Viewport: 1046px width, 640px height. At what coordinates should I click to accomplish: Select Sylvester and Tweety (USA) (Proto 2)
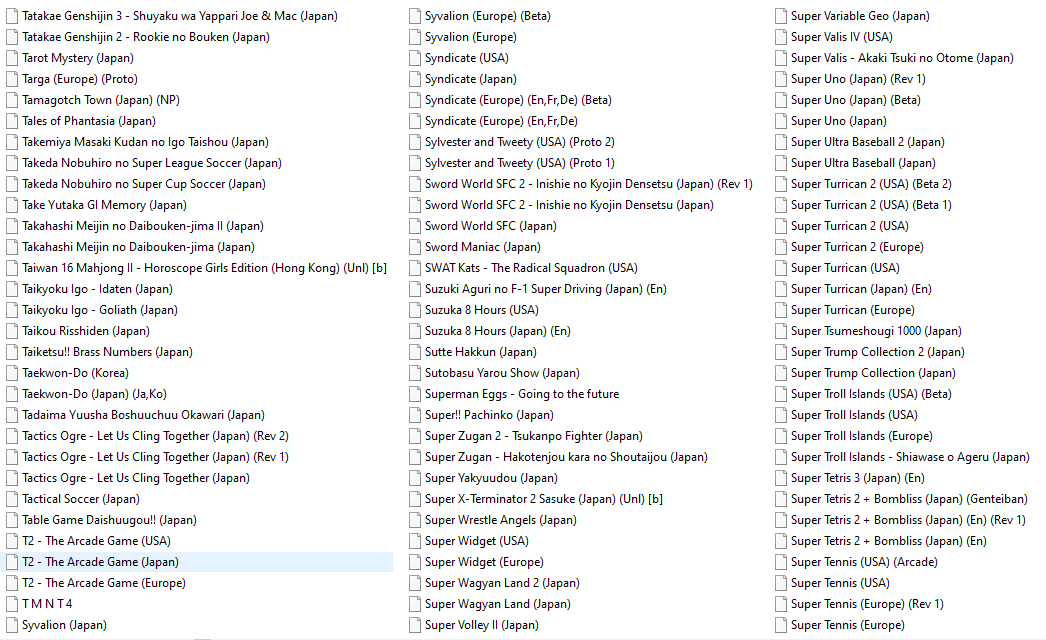click(520, 142)
